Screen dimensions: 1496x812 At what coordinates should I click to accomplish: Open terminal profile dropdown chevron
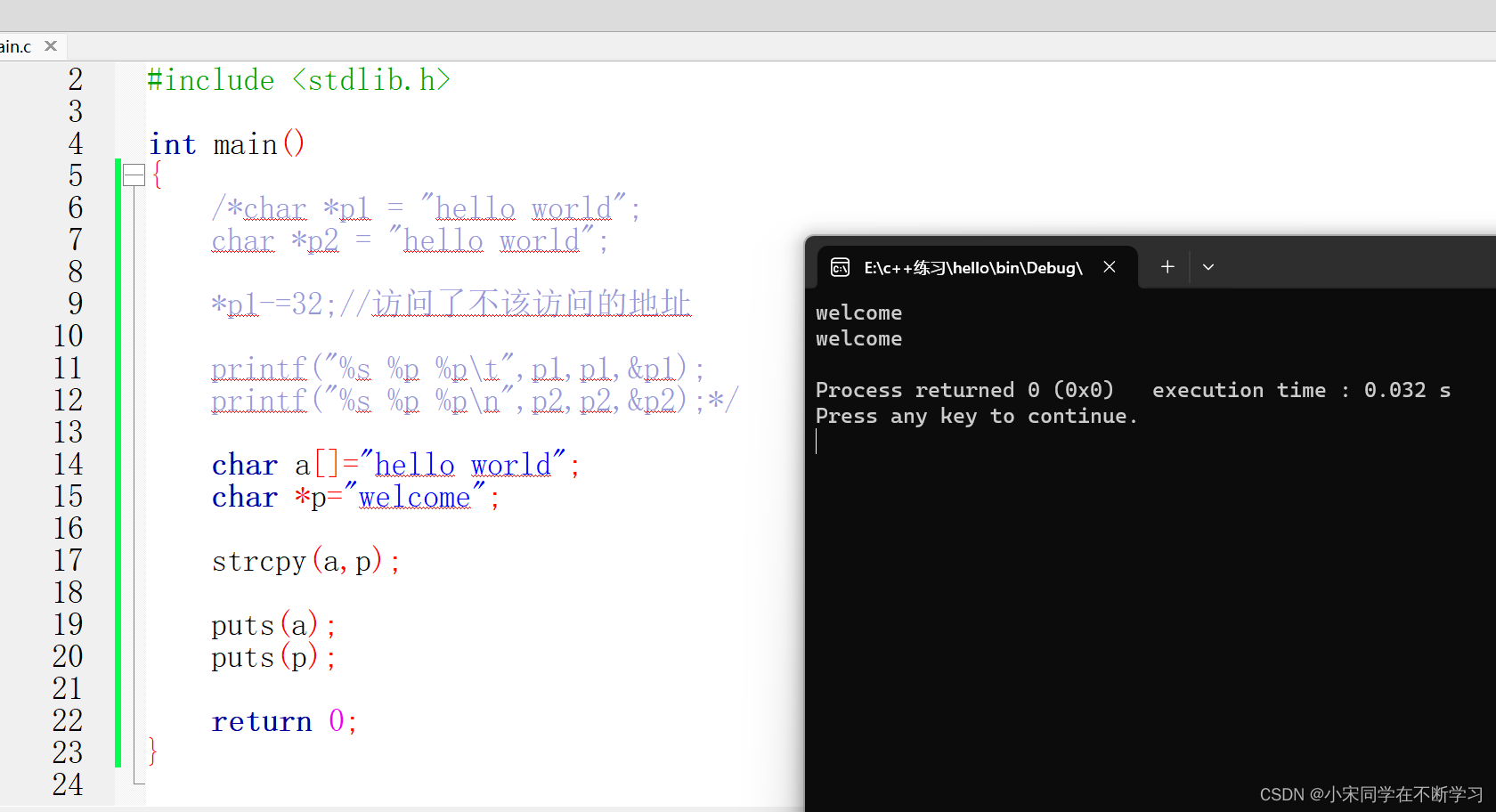point(1208,267)
